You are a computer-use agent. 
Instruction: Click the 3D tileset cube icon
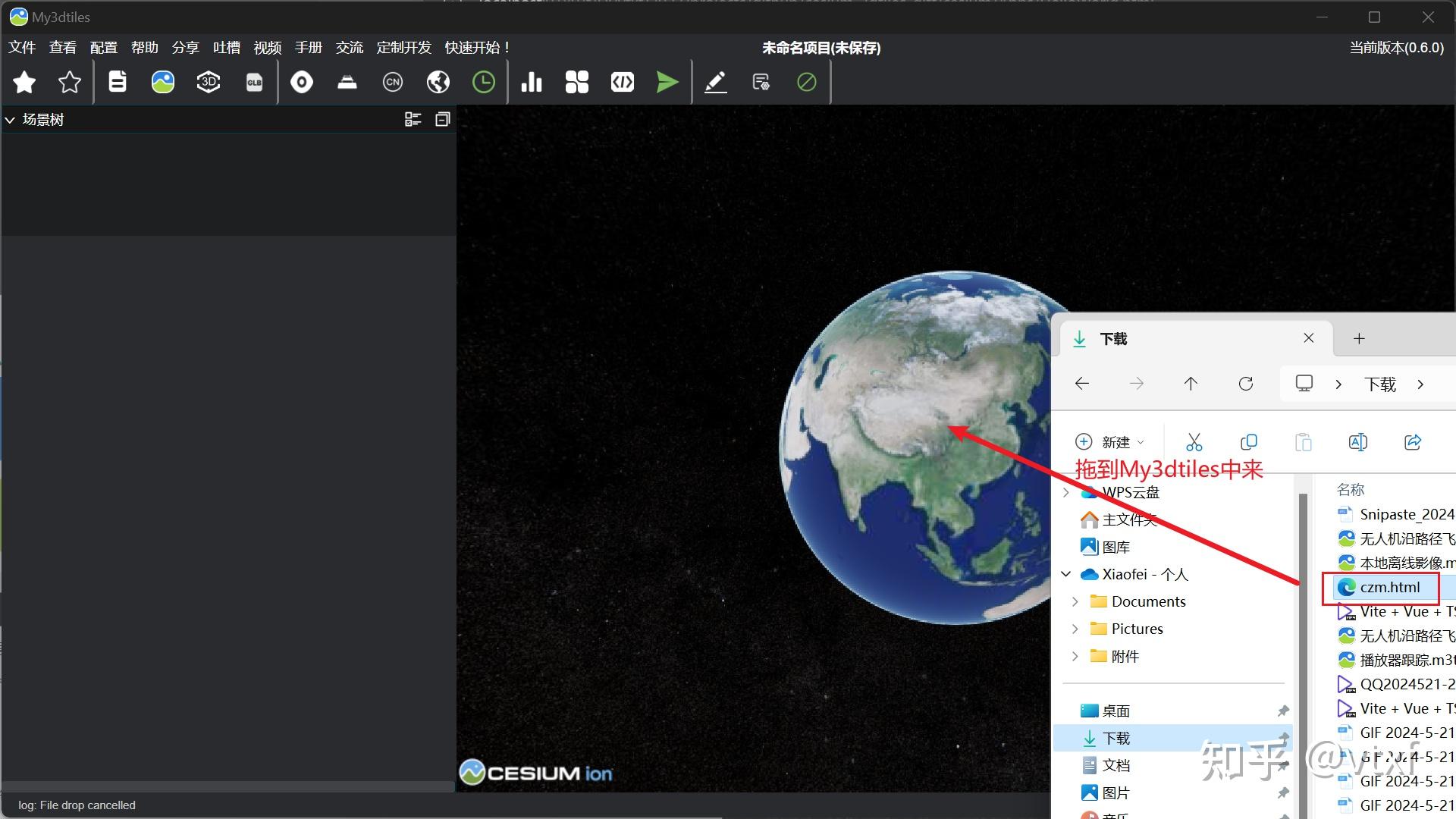pyautogui.click(x=209, y=82)
